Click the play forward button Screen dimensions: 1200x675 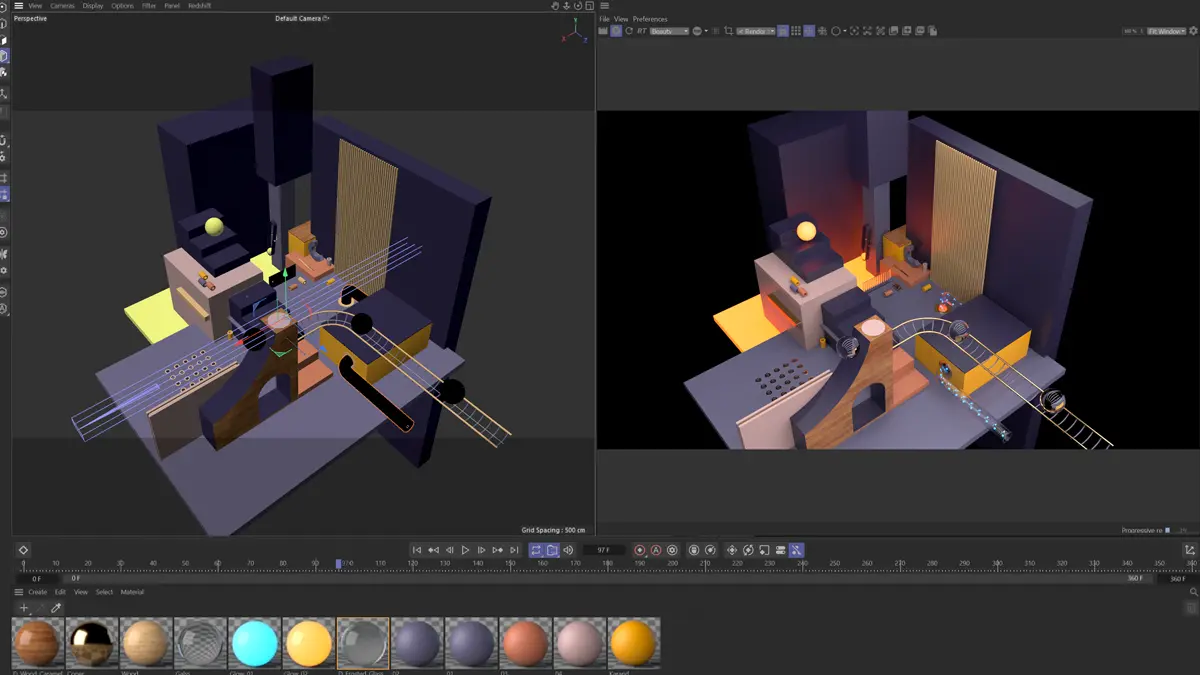click(x=465, y=550)
